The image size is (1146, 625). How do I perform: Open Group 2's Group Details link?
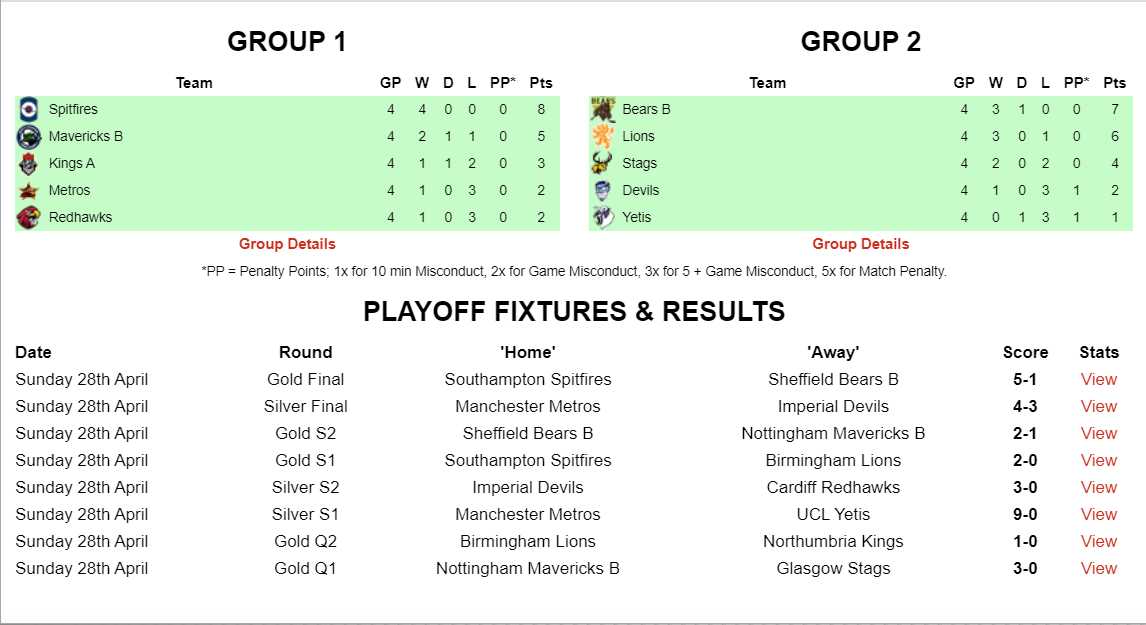point(861,244)
